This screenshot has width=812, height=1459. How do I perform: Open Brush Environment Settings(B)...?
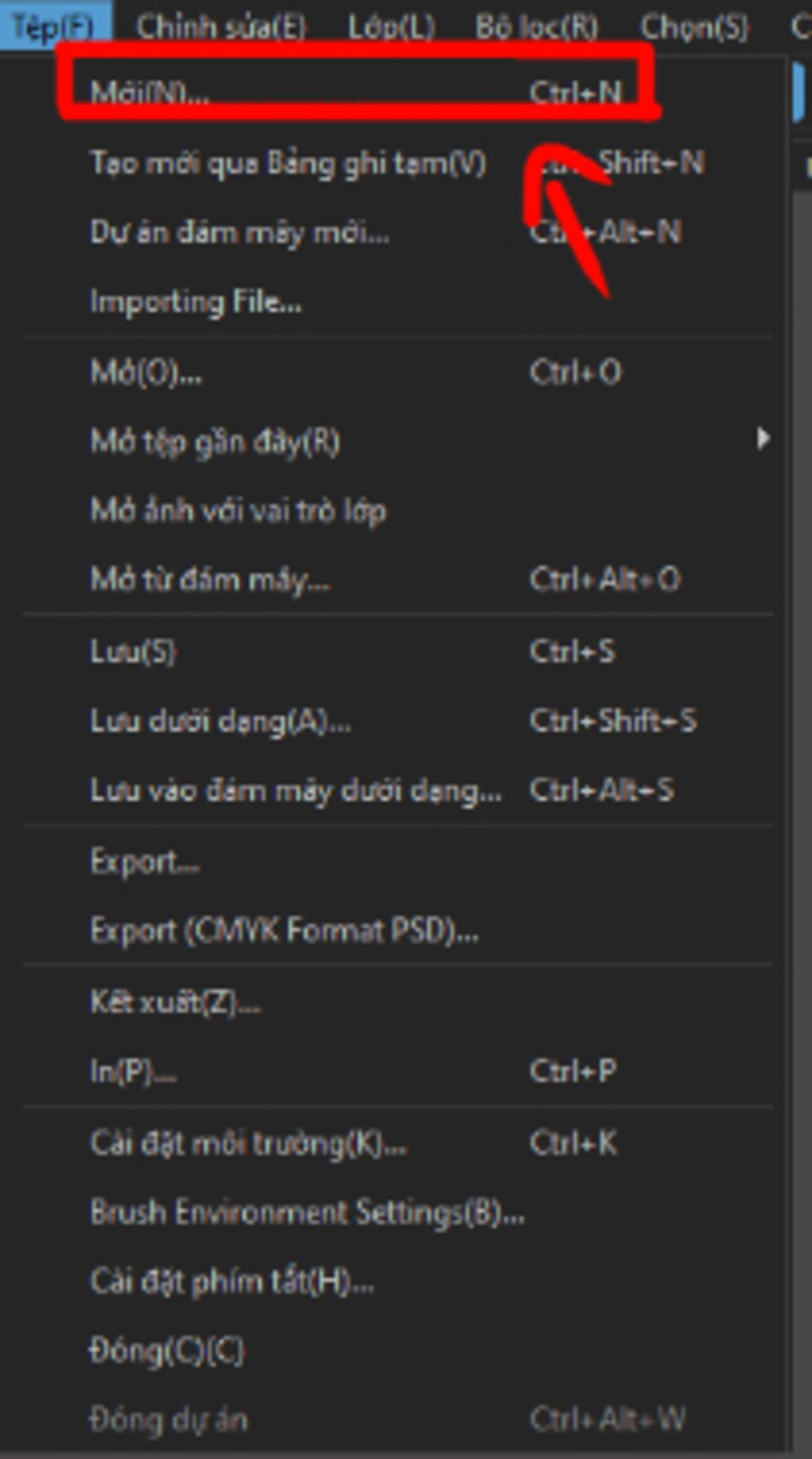click(x=307, y=1212)
